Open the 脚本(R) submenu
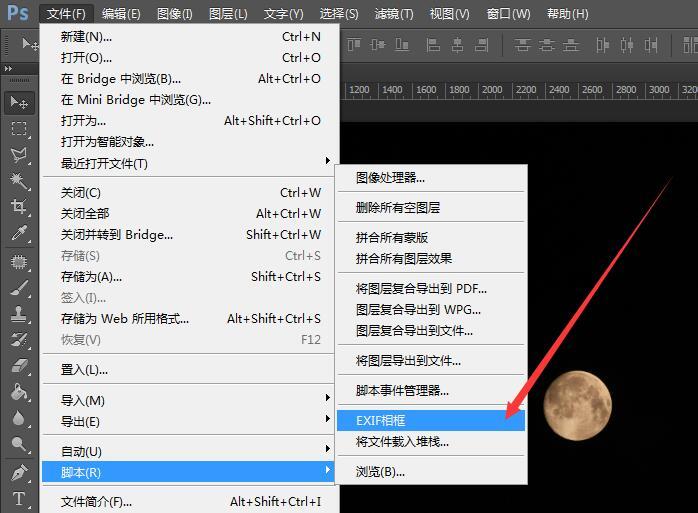This screenshot has height=513, width=698. [x=188, y=472]
